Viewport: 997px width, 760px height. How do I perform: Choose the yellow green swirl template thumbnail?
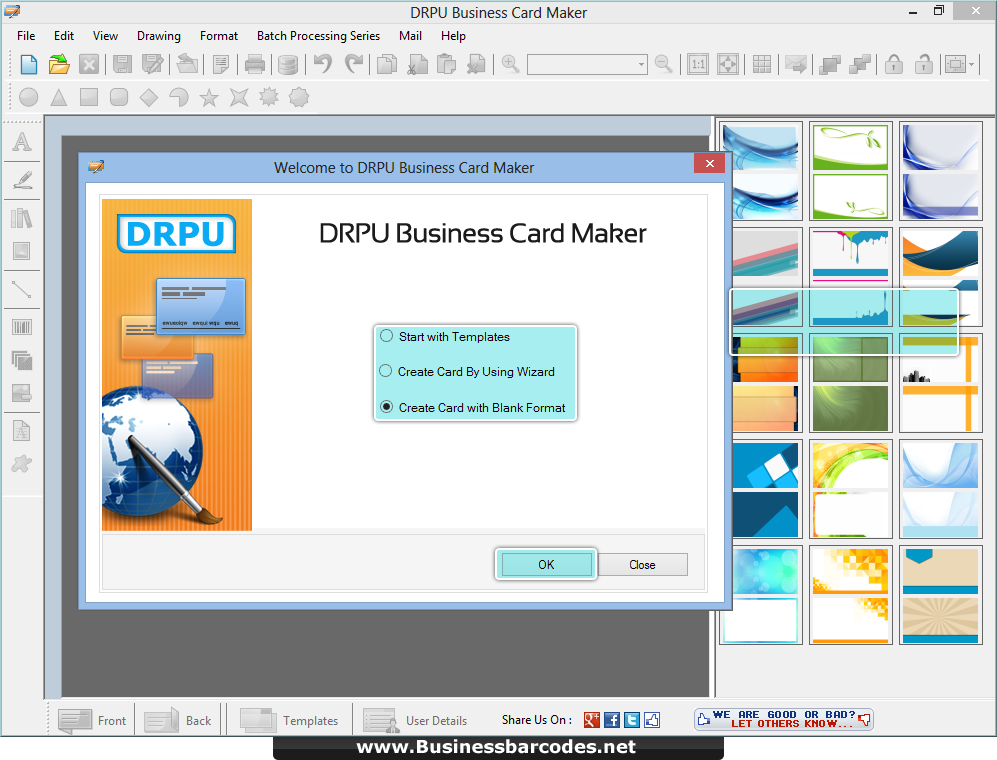click(850, 488)
